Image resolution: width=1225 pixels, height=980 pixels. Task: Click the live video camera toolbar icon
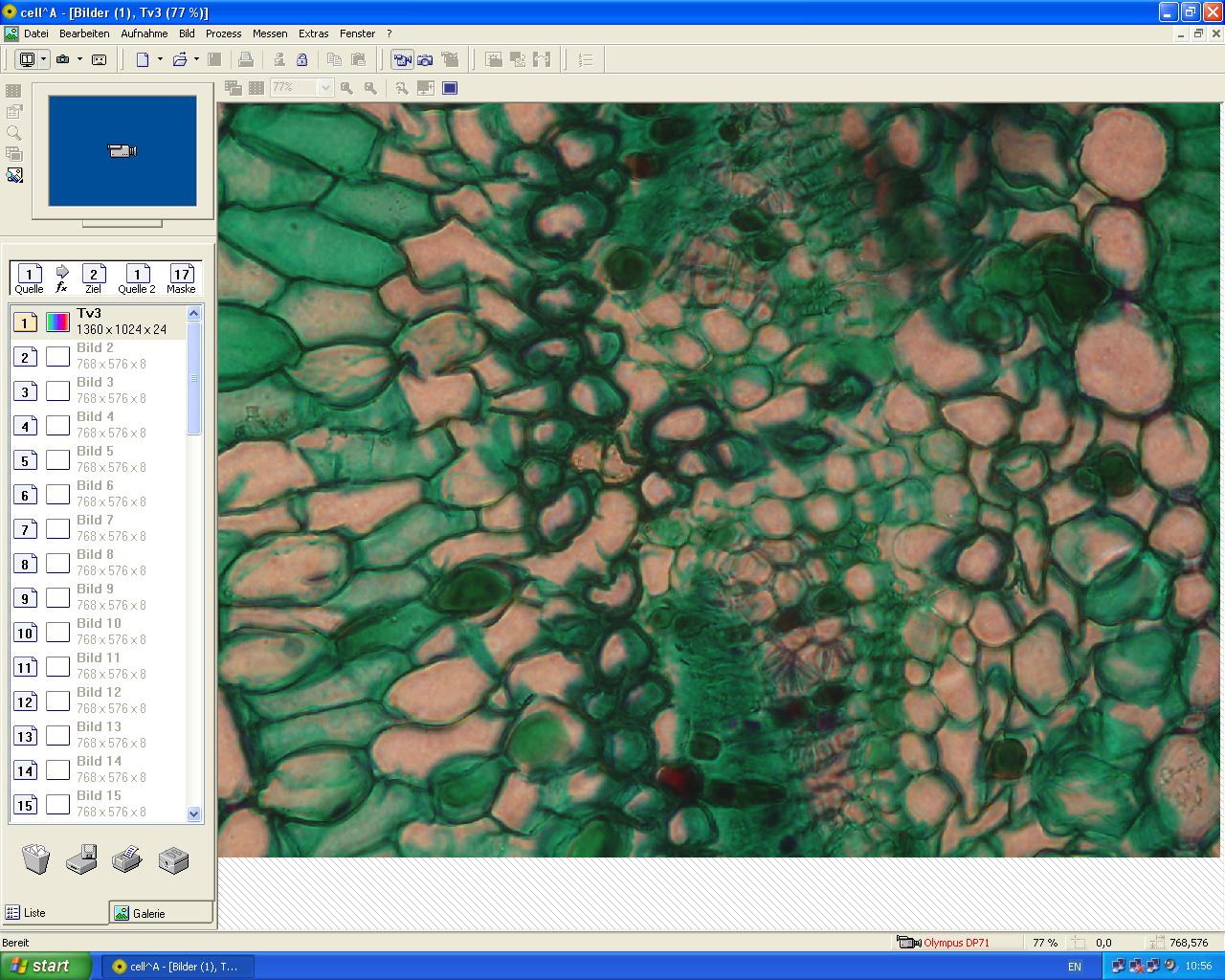coord(402,59)
